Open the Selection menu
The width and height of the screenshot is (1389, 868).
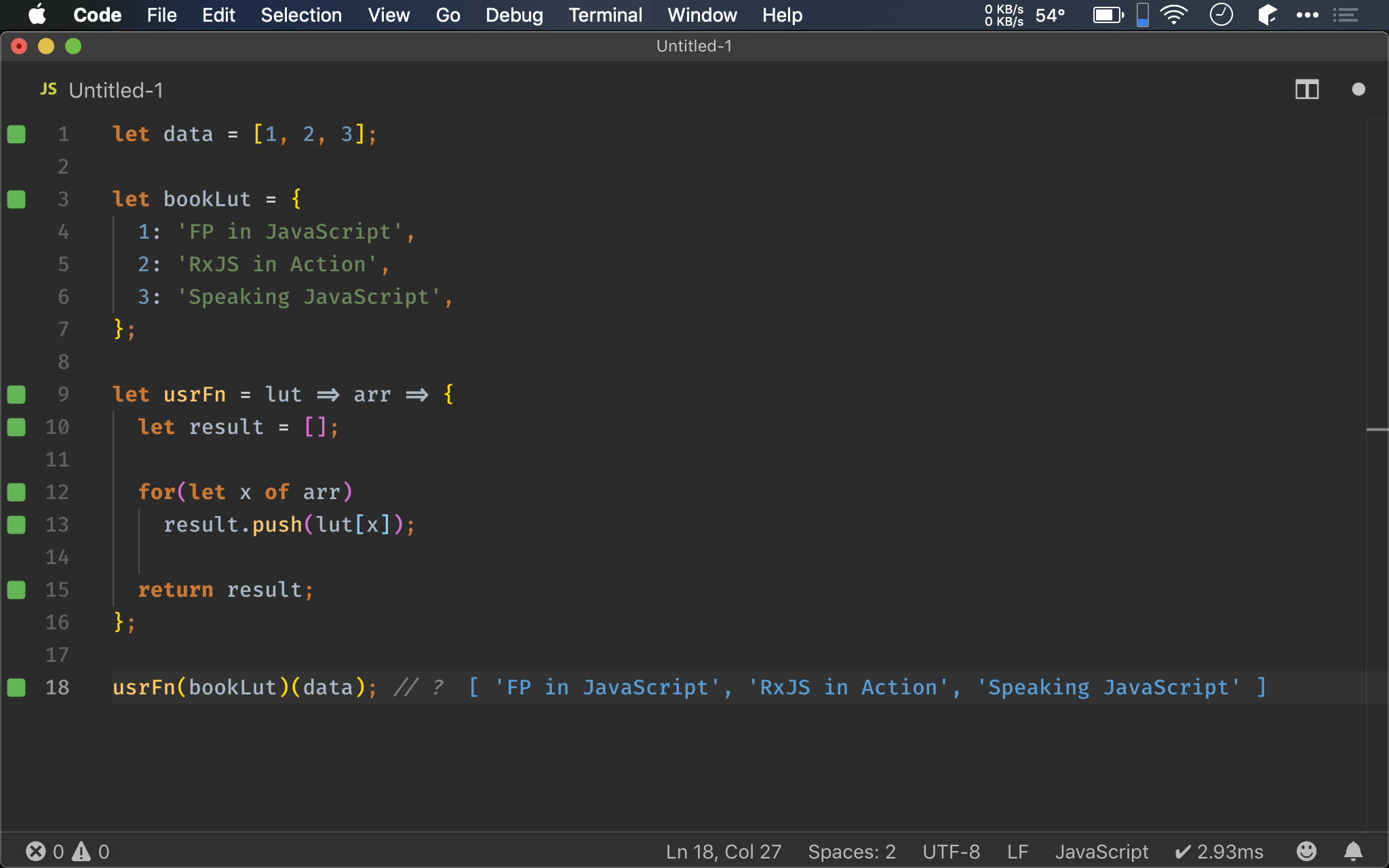pos(301,15)
